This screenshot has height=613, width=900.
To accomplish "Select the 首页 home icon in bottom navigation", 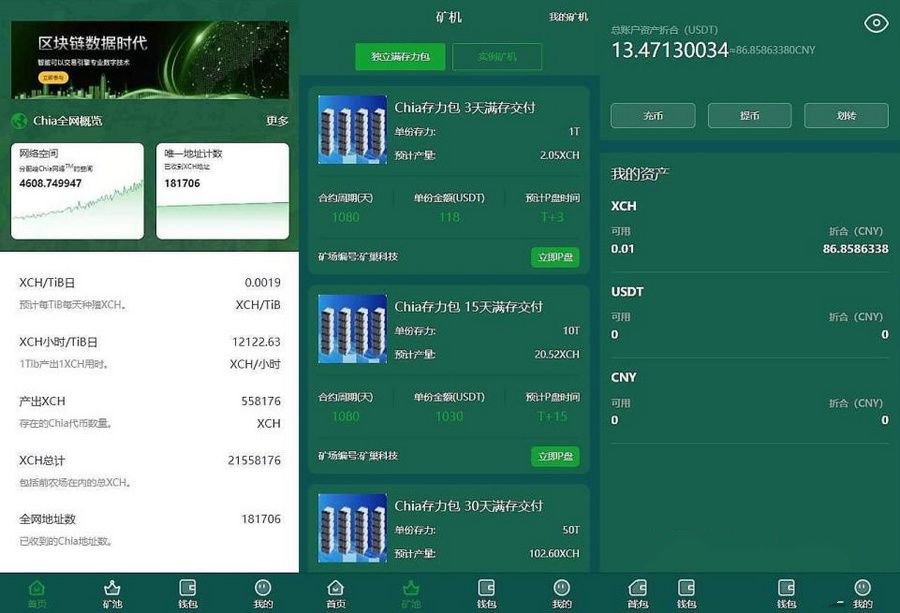I will pyautogui.click(x=35, y=590).
